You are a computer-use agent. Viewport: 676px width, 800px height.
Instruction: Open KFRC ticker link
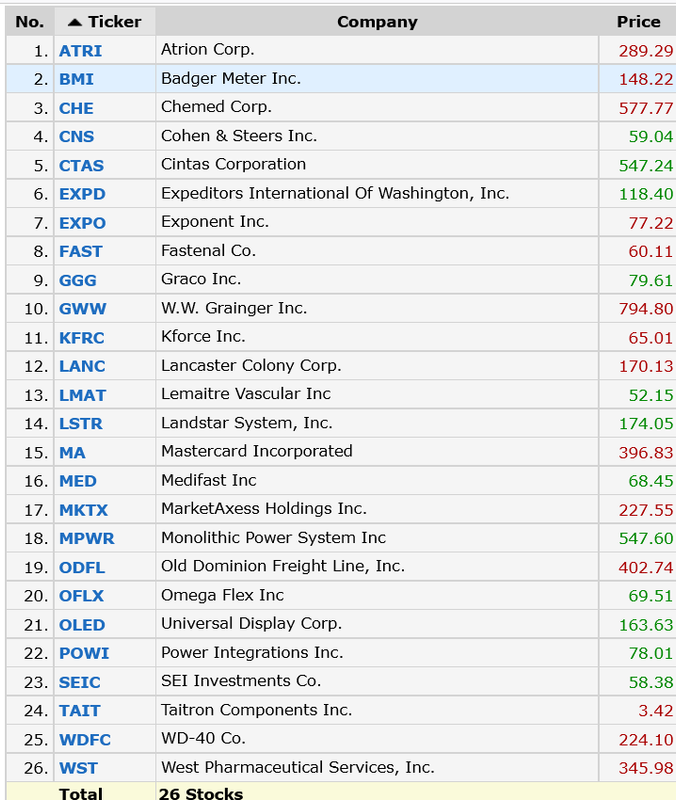pos(82,338)
